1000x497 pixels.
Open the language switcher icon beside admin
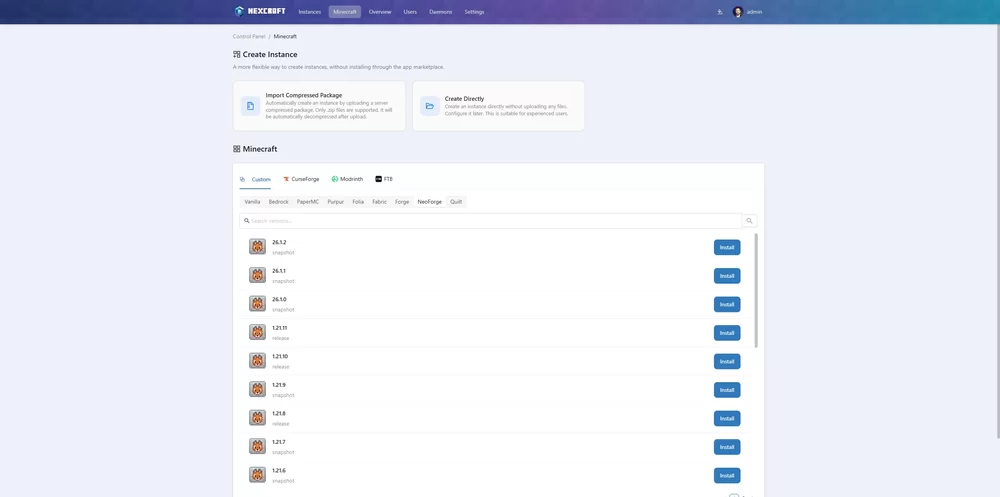720,11
